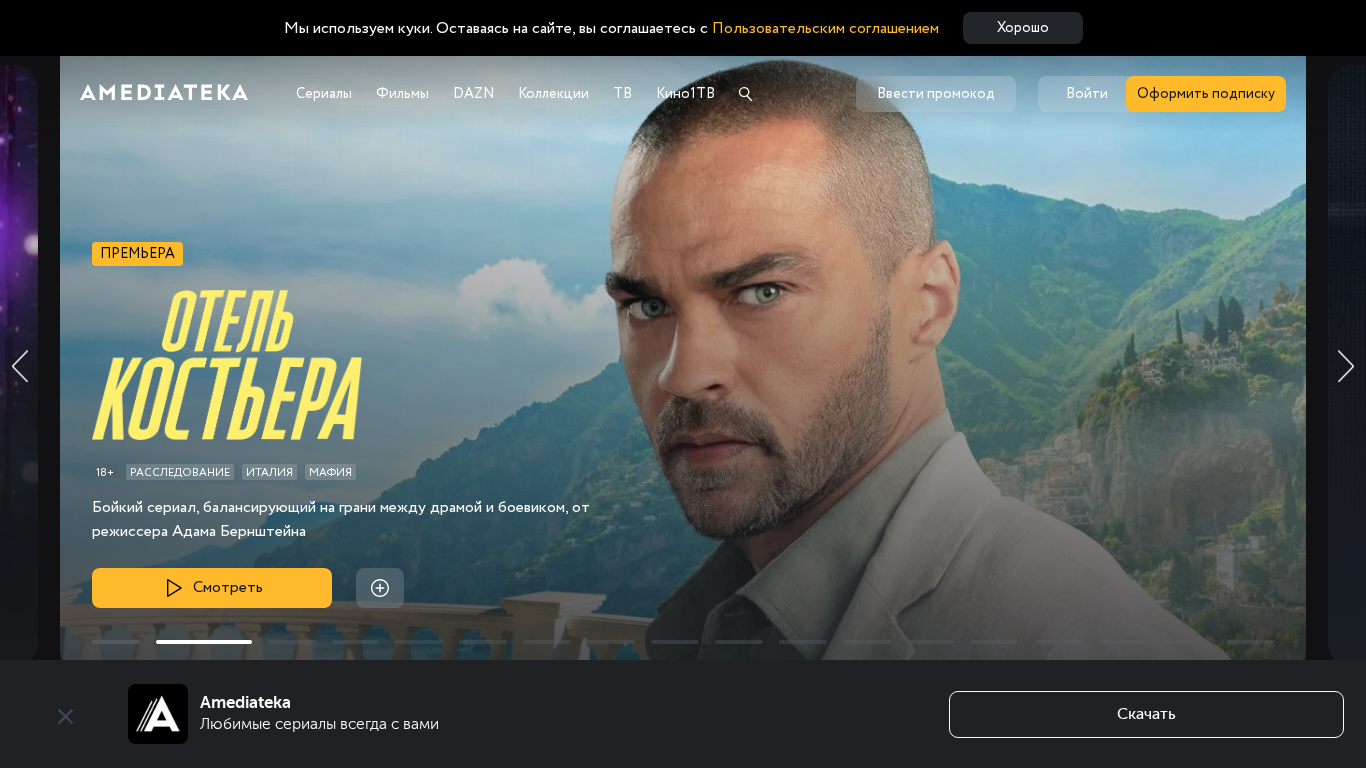Go to previous slide arrow

coord(20,366)
